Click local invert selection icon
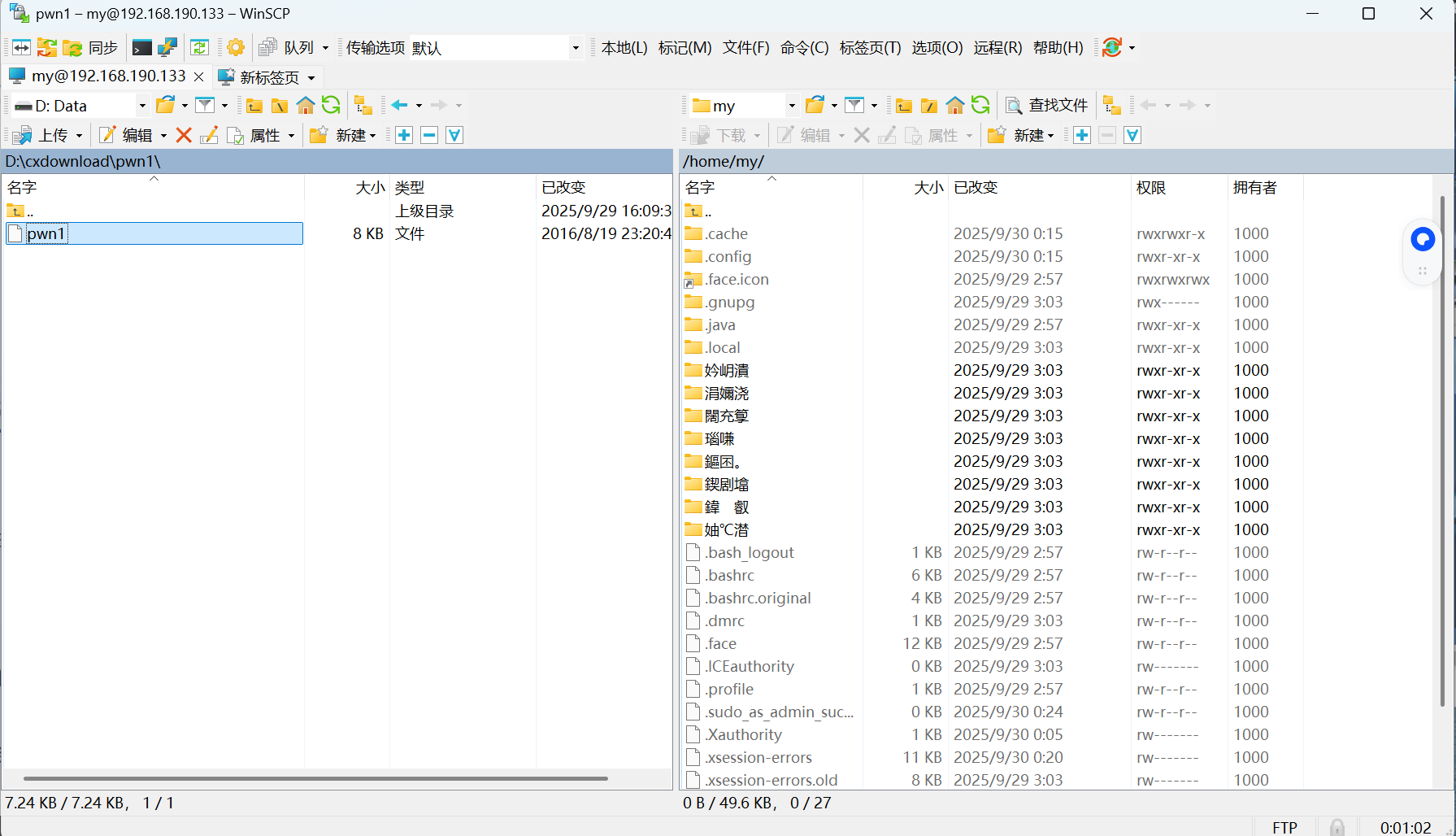The width and height of the screenshot is (1456, 836). [454, 135]
